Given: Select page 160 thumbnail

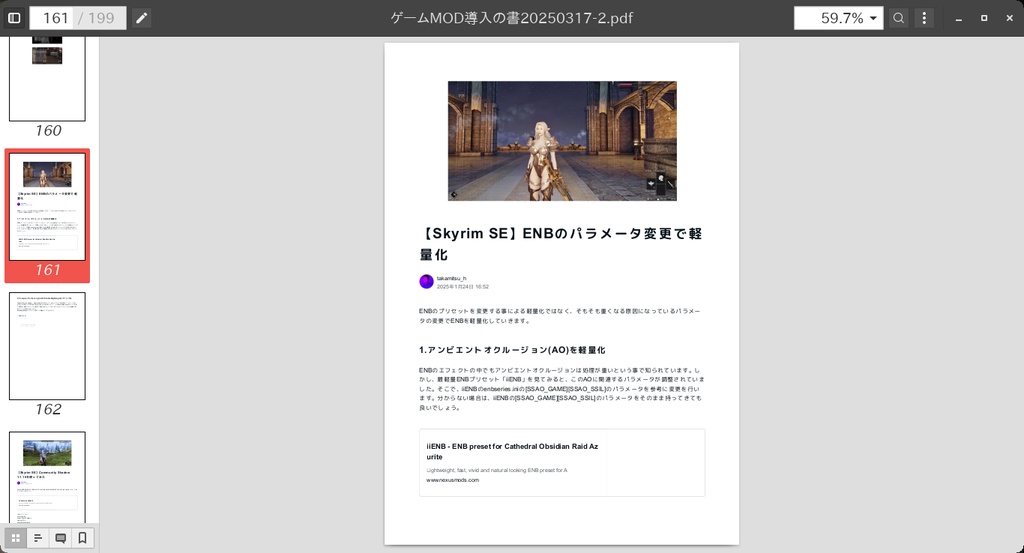Looking at the screenshot, I should coord(47,78).
